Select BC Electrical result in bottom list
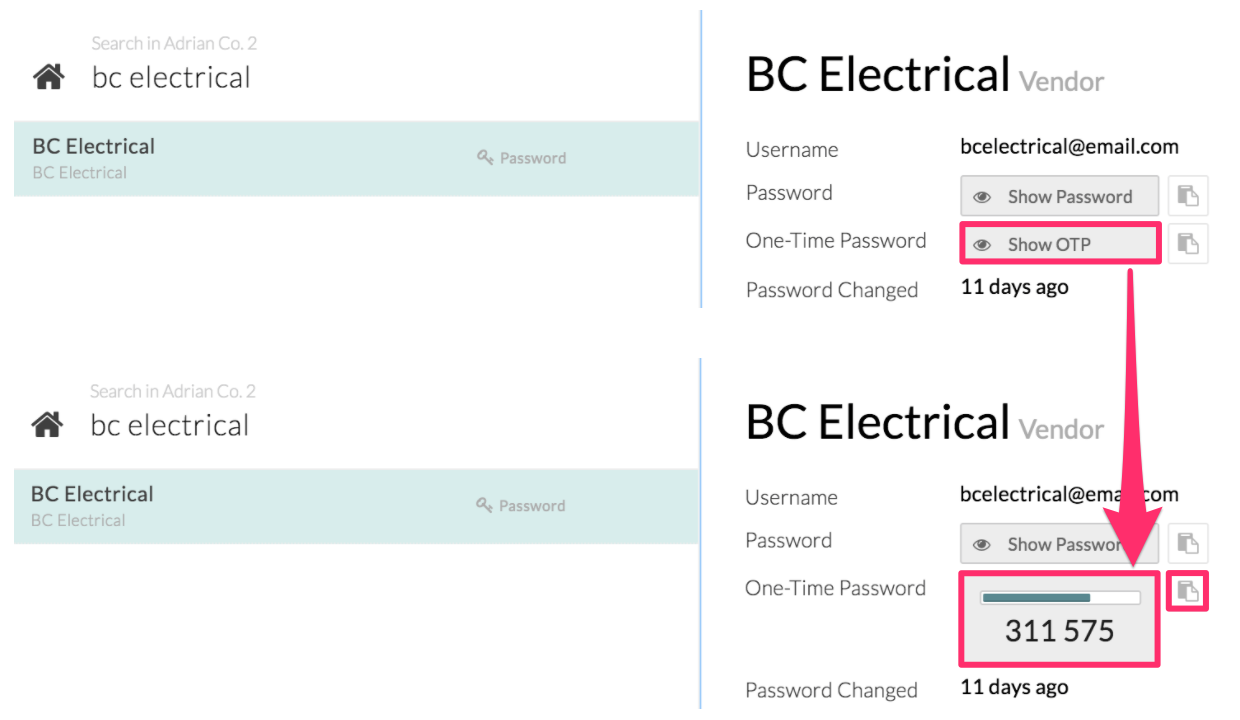Image resolution: width=1240 pixels, height=720 pixels. (356, 506)
